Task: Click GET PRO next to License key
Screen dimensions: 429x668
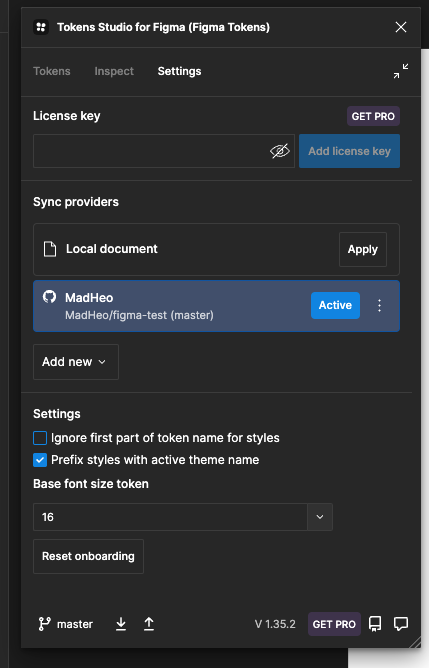Action: 373,116
